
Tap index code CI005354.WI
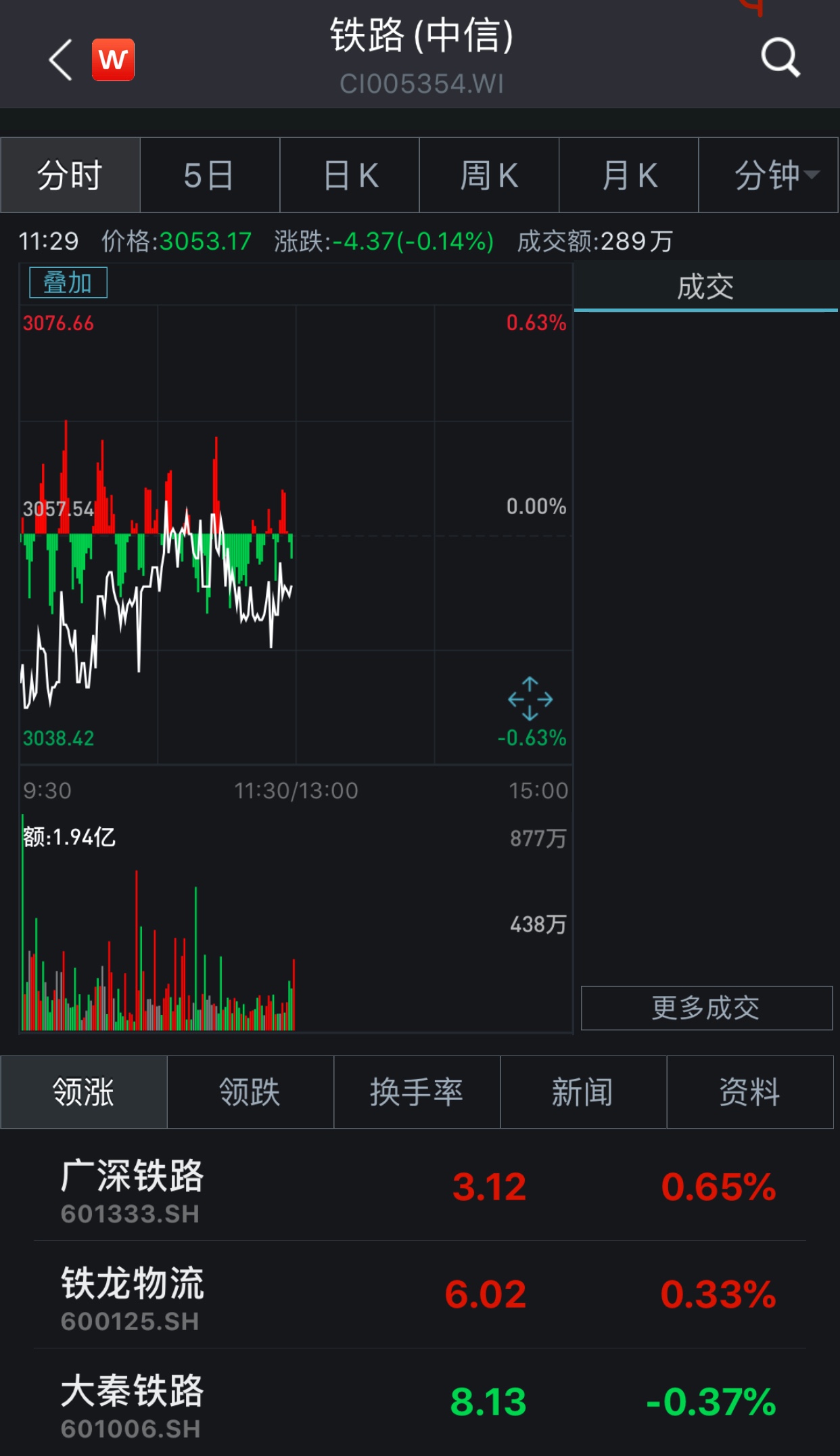[421, 84]
